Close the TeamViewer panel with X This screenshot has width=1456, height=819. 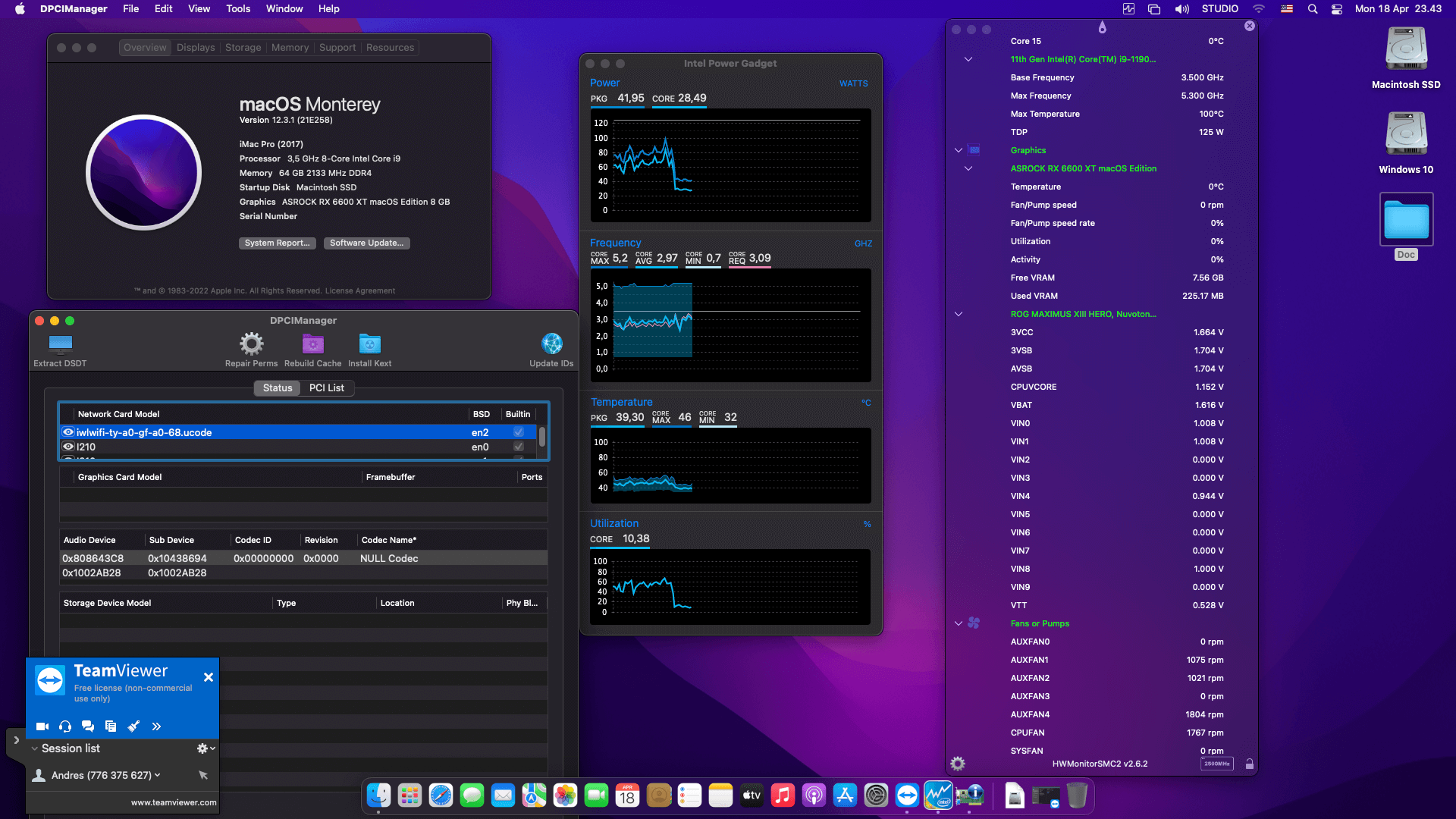[x=209, y=677]
